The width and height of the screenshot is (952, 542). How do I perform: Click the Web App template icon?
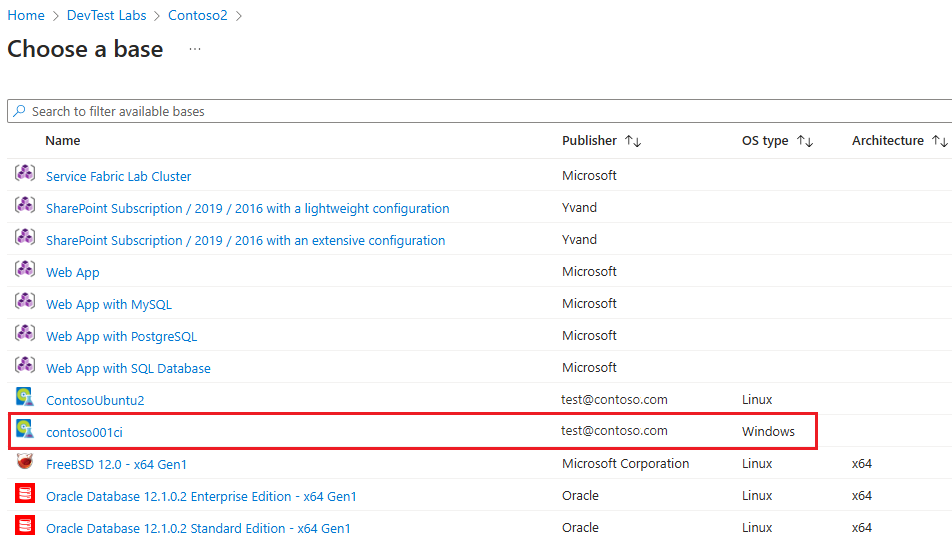25,270
